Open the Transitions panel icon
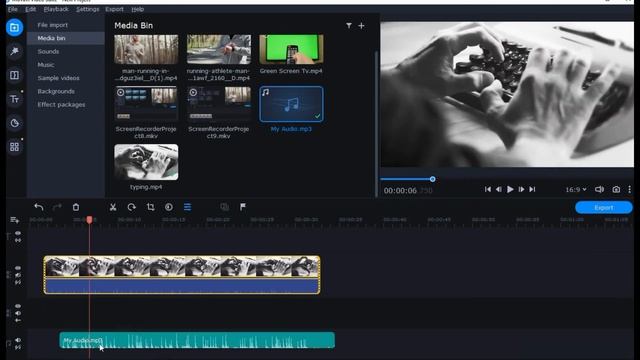The height and width of the screenshot is (360, 640). pyautogui.click(x=14, y=75)
